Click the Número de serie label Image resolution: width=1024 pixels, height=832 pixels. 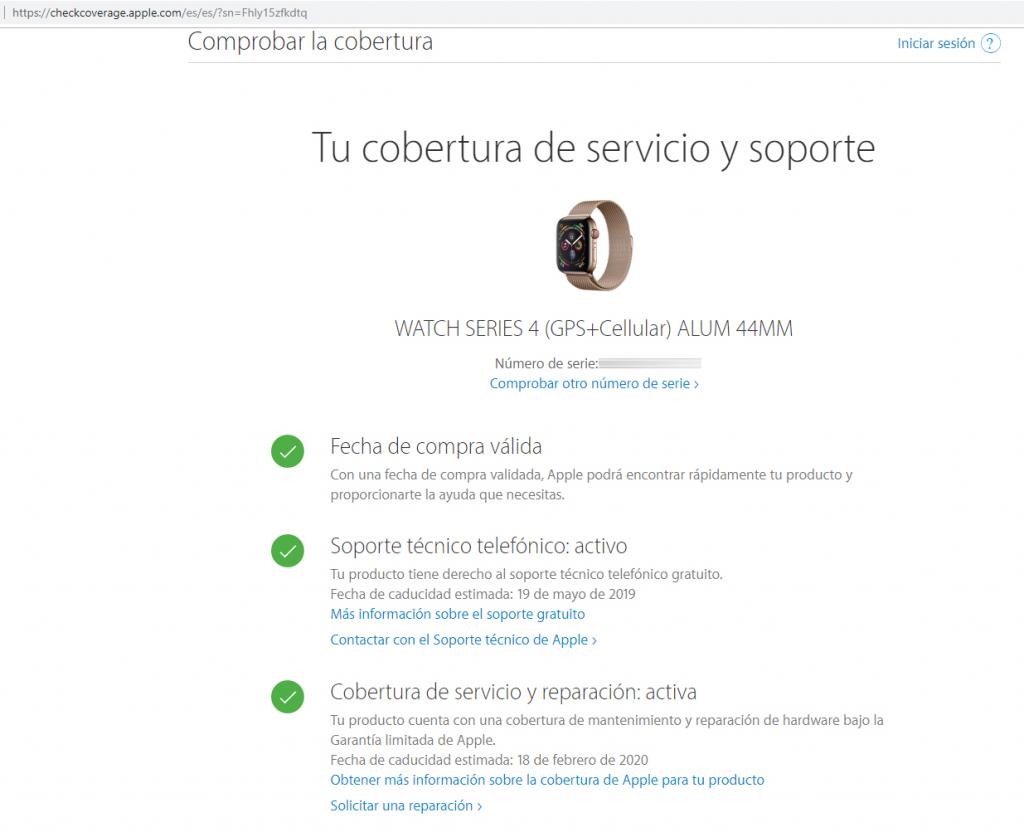pyautogui.click(x=546, y=364)
